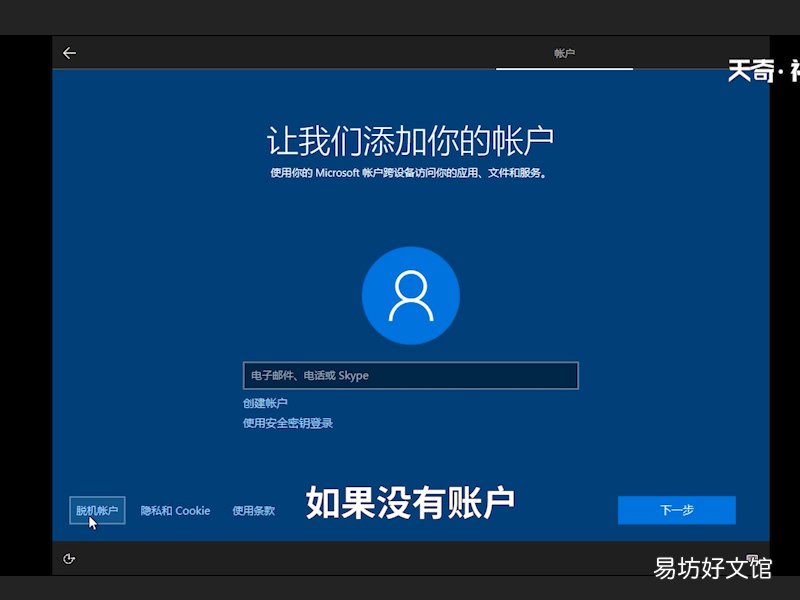The height and width of the screenshot is (600, 800).
Task: Select the 帐户 tab at the top
Action: click(x=564, y=53)
